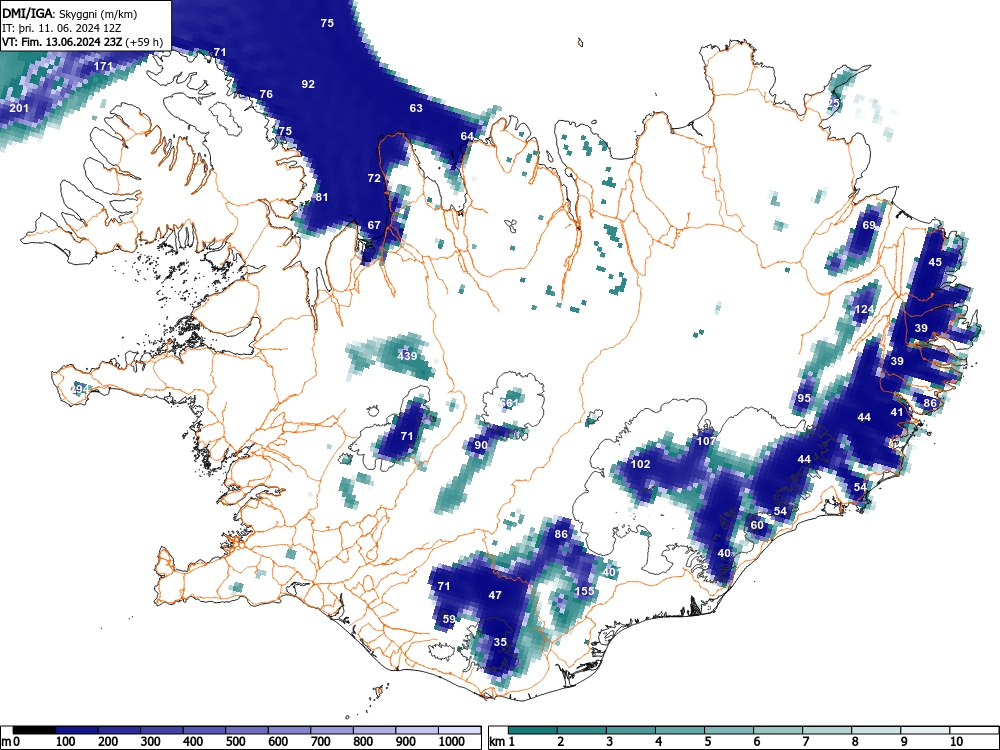This screenshot has width=1000, height=750.
Task: Click the visibility value 47
Action: (x=495, y=596)
